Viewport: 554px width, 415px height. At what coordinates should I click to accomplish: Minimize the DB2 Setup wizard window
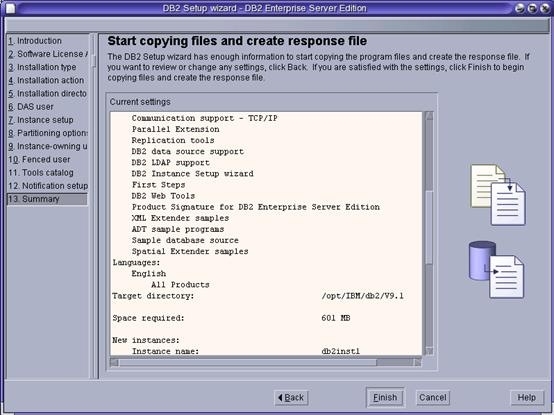click(519, 8)
